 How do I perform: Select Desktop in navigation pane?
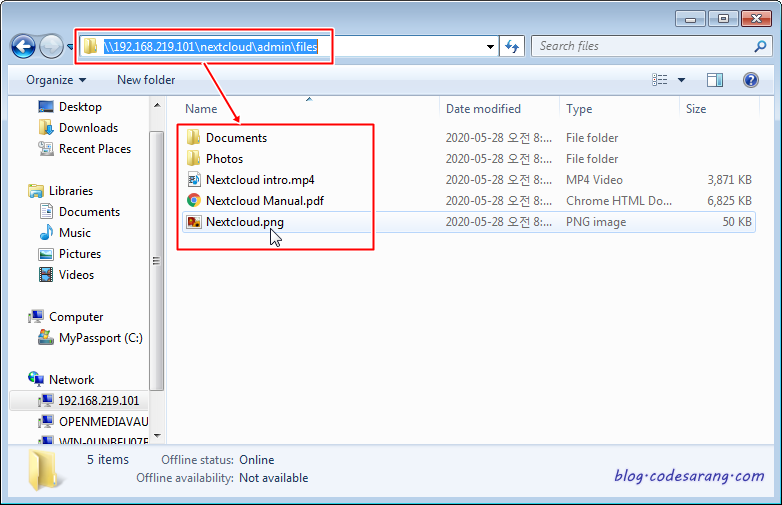click(x=80, y=107)
